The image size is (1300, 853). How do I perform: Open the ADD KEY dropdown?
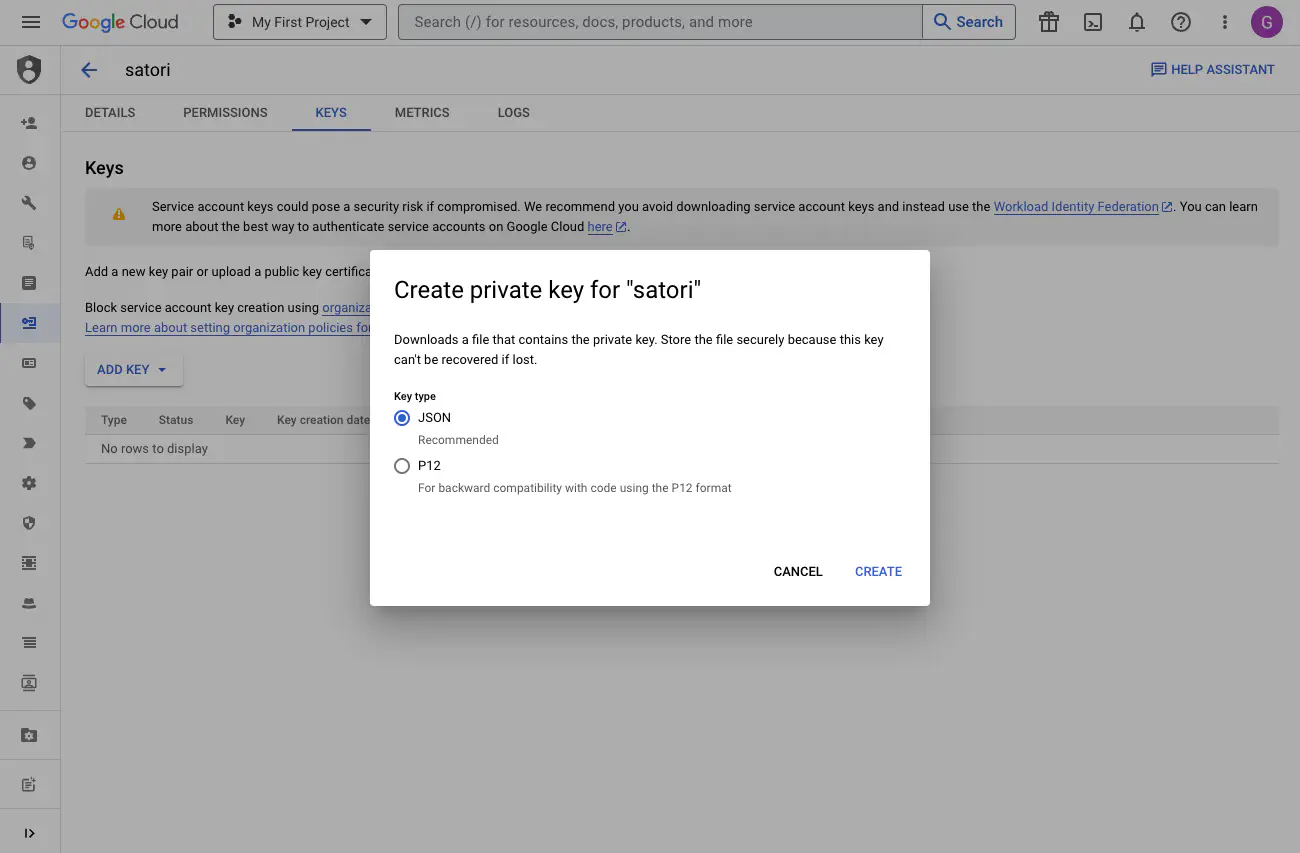coord(133,369)
